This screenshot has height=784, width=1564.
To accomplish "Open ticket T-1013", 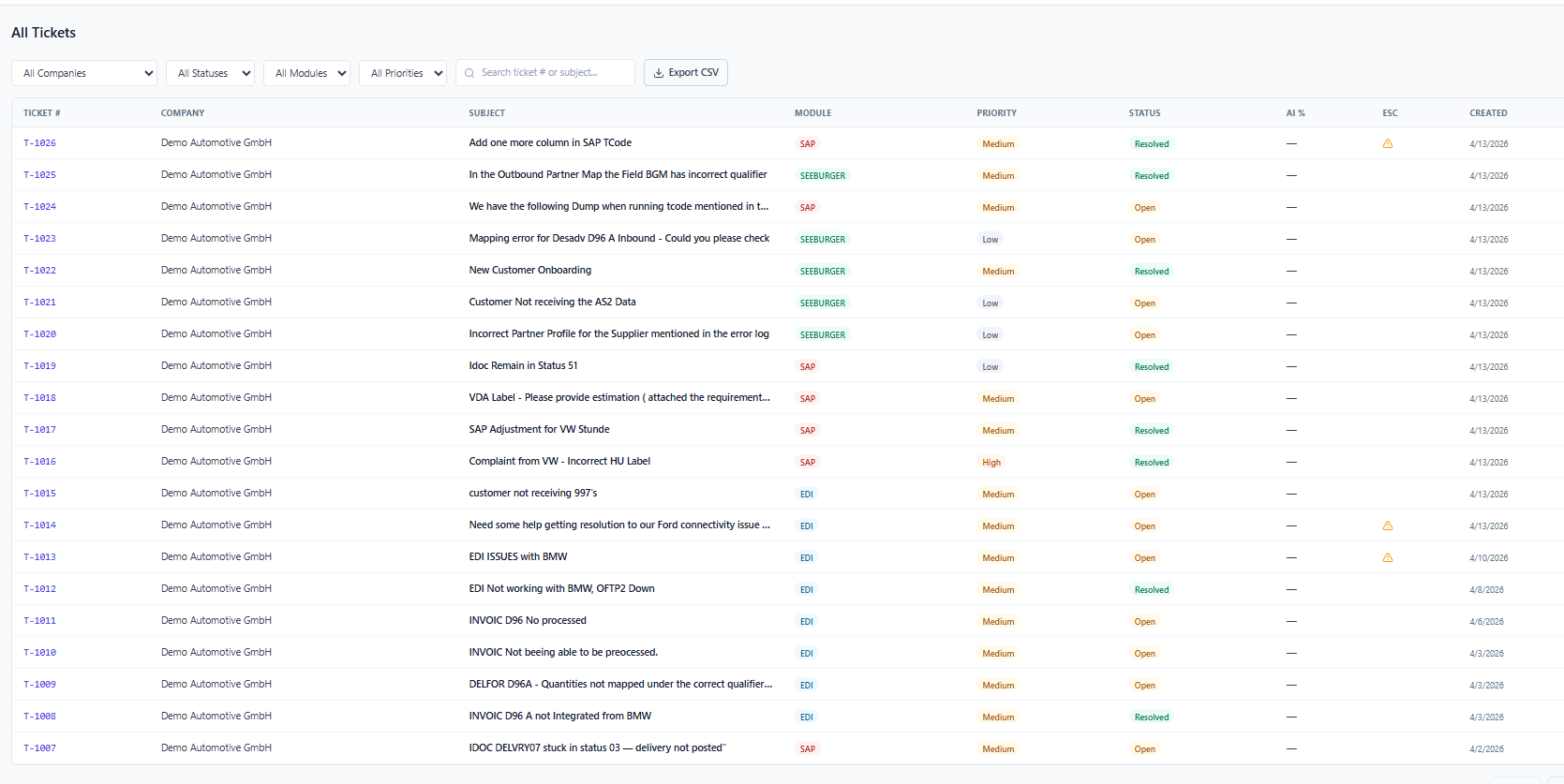I will 39,557.
